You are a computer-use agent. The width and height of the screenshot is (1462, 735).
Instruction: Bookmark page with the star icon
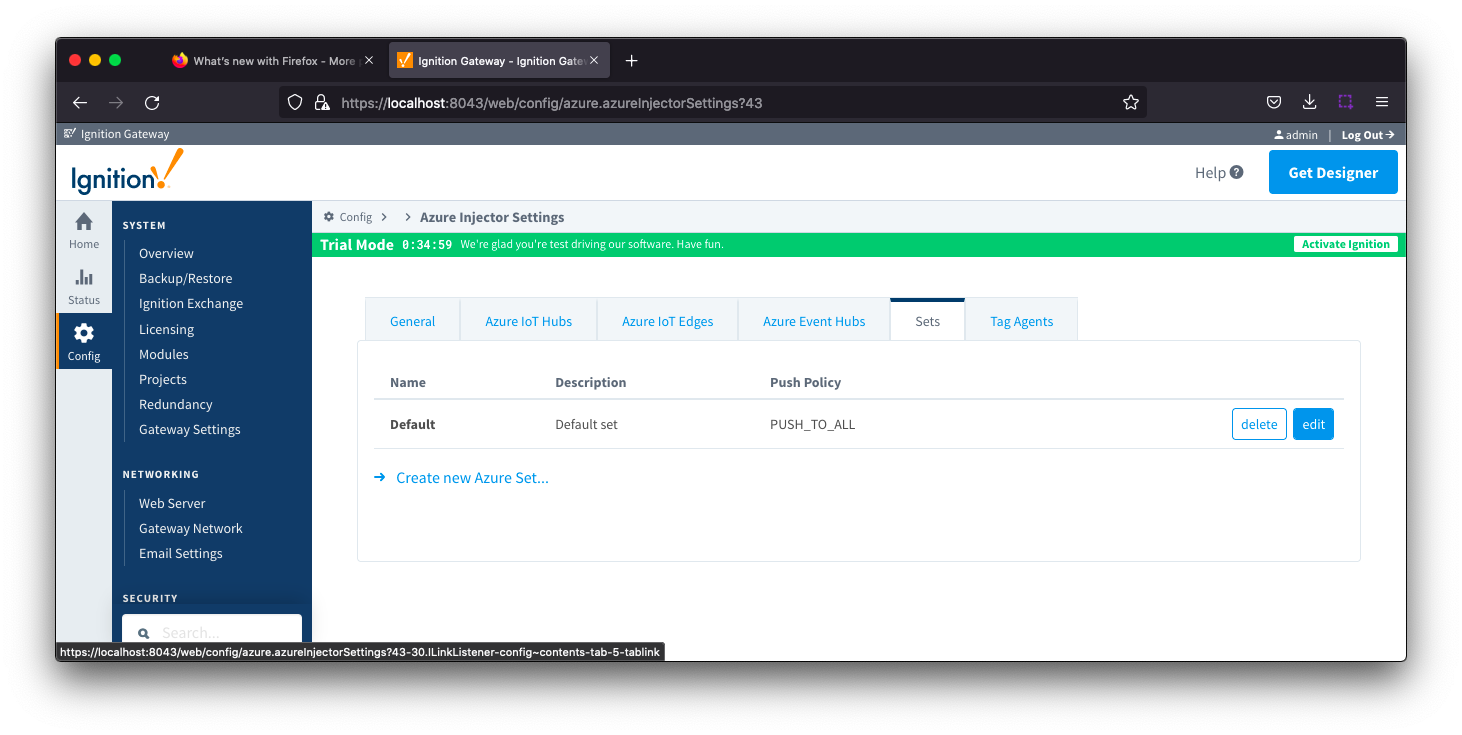(x=1130, y=102)
